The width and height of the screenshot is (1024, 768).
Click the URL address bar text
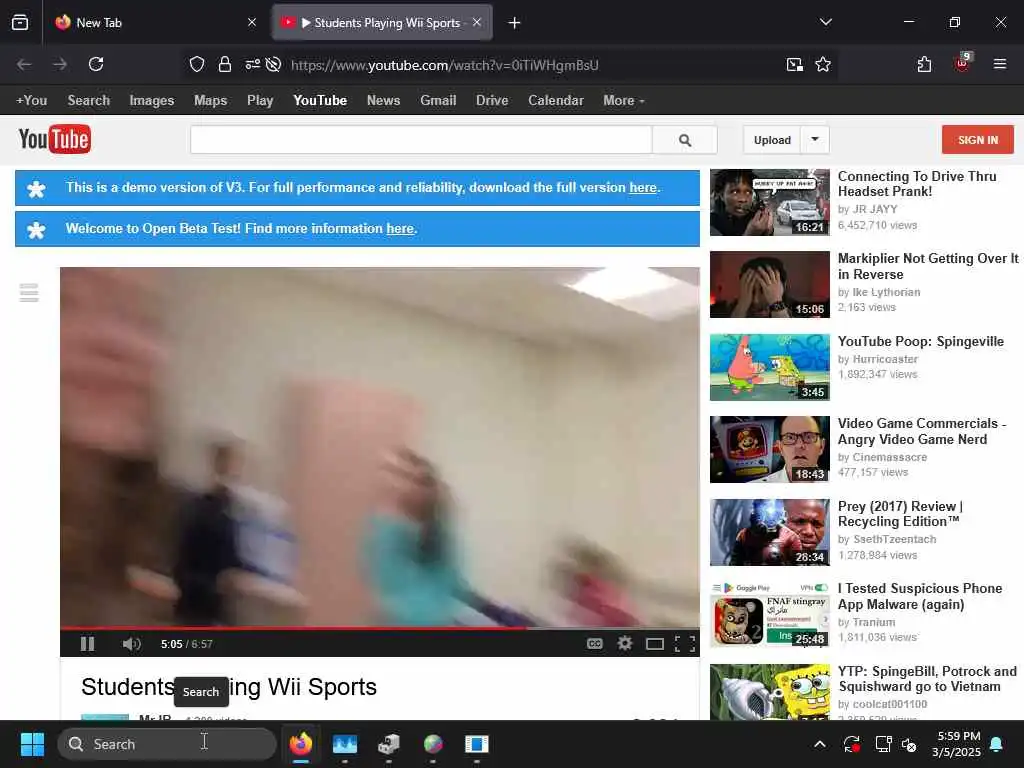click(444, 65)
